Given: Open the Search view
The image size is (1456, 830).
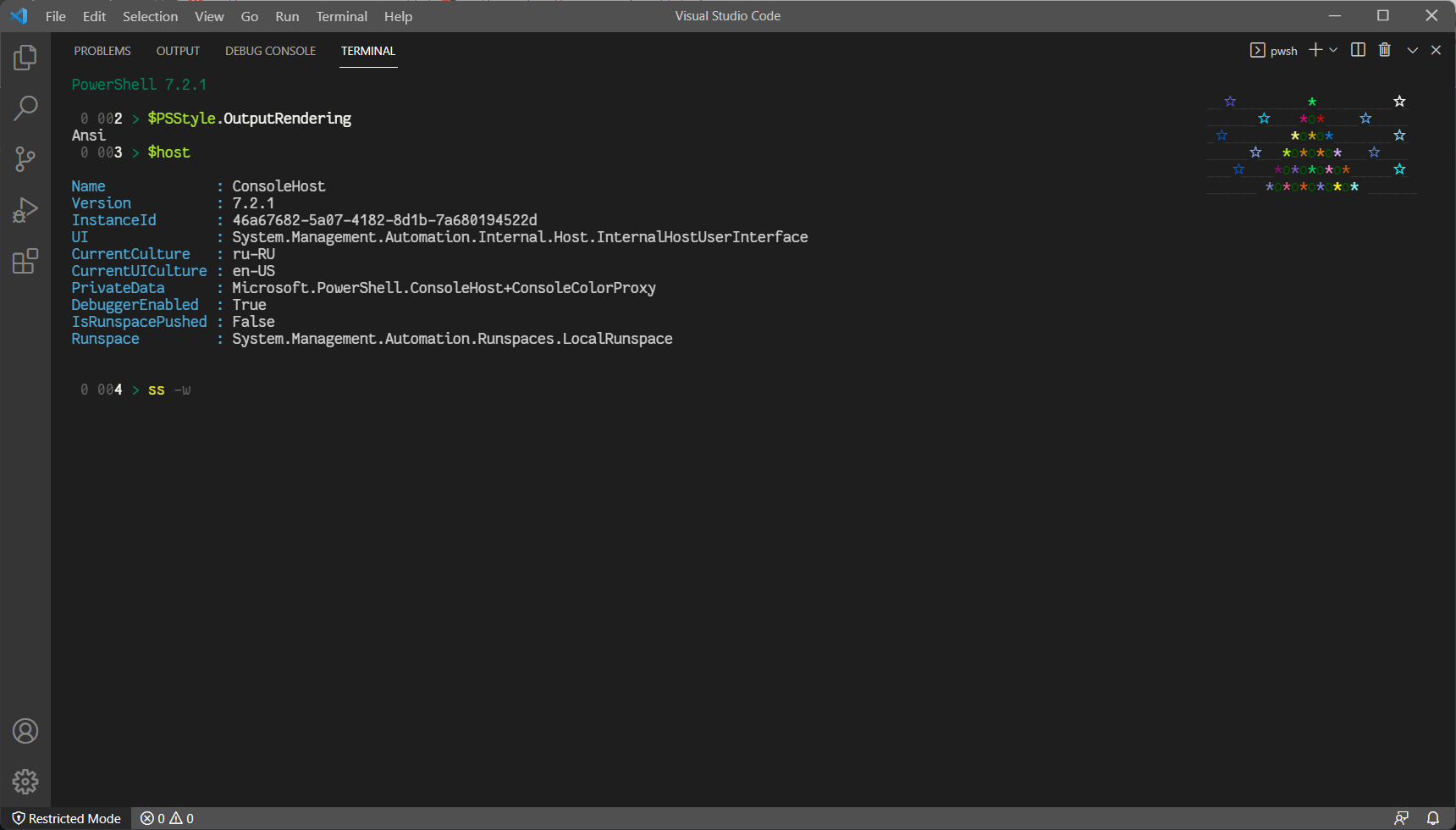Looking at the screenshot, I should tap(25, 108).
